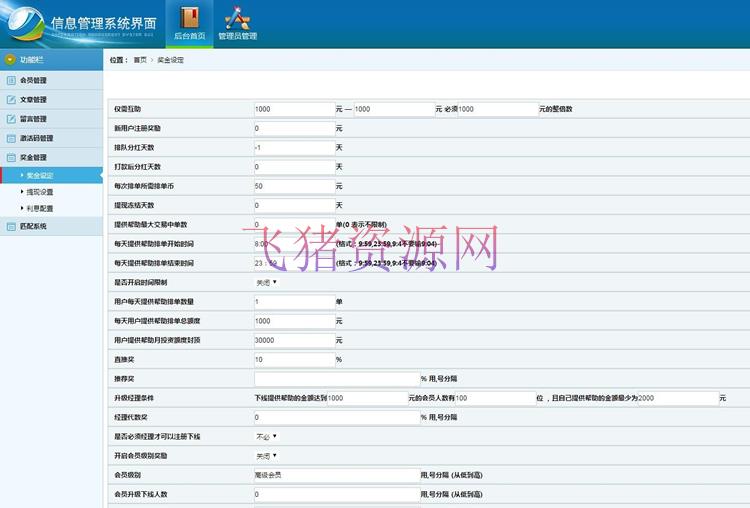Click the 推荐奖 percentage input field
This screenshot has height=508, width=750.
click(337, 379)
